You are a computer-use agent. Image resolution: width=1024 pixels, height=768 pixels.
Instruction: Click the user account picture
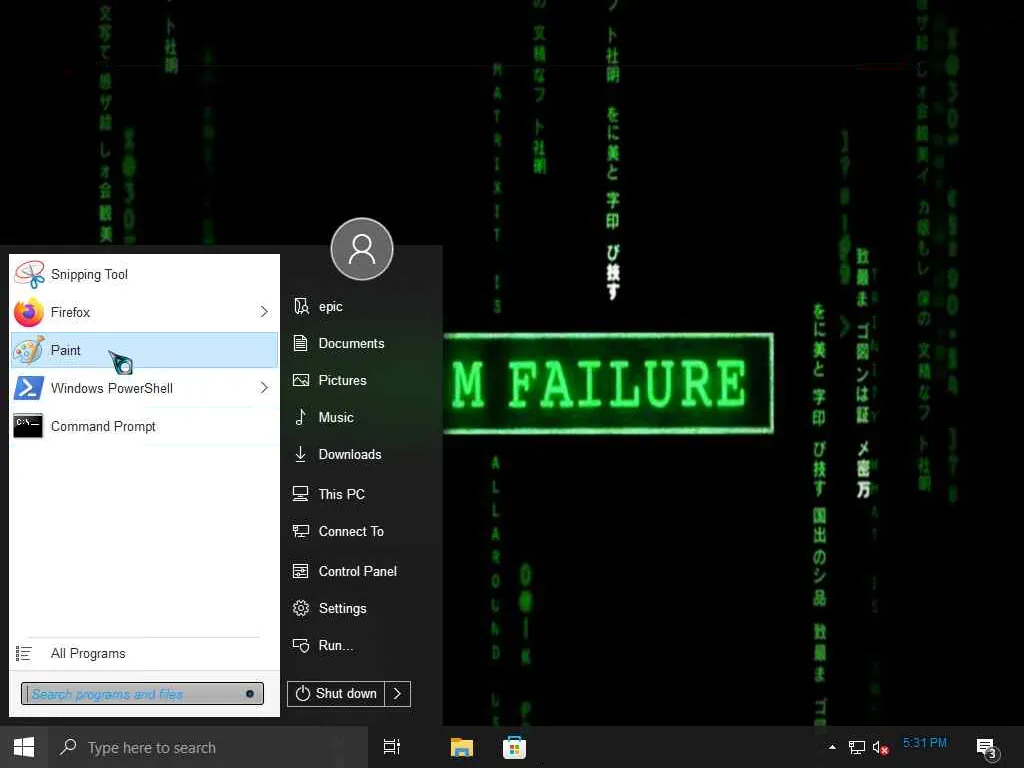[x=362, y=249]
